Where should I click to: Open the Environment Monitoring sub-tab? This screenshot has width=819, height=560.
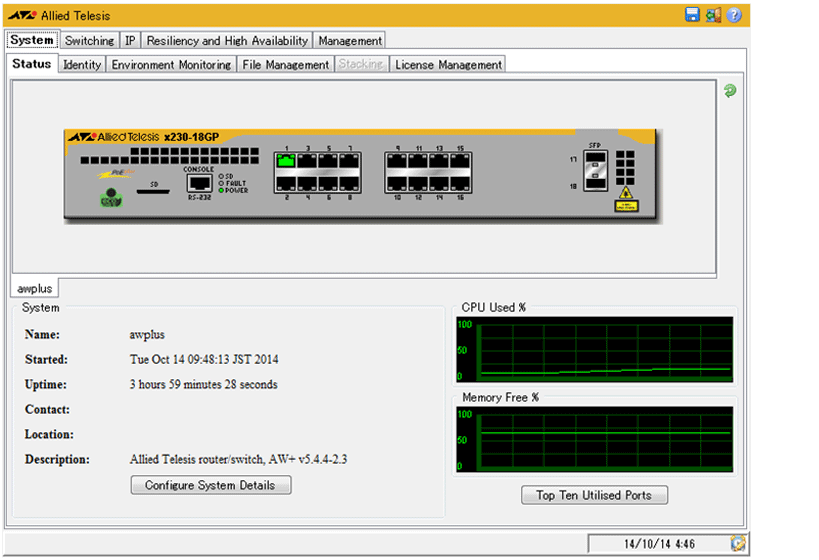[x=171, y=64]
